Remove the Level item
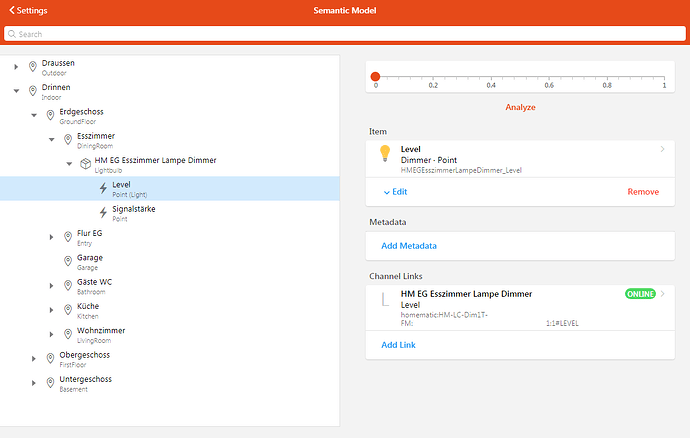Viewport: 690px width, 438px height. coord(642,191)
